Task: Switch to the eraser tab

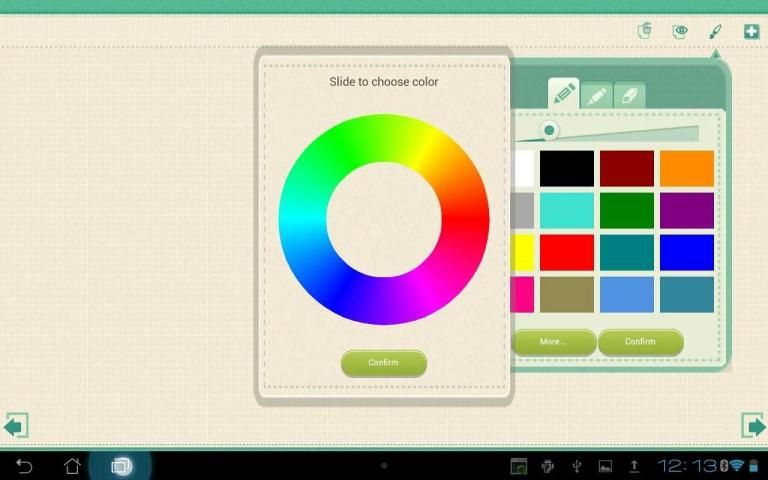Action: point(629,96)
